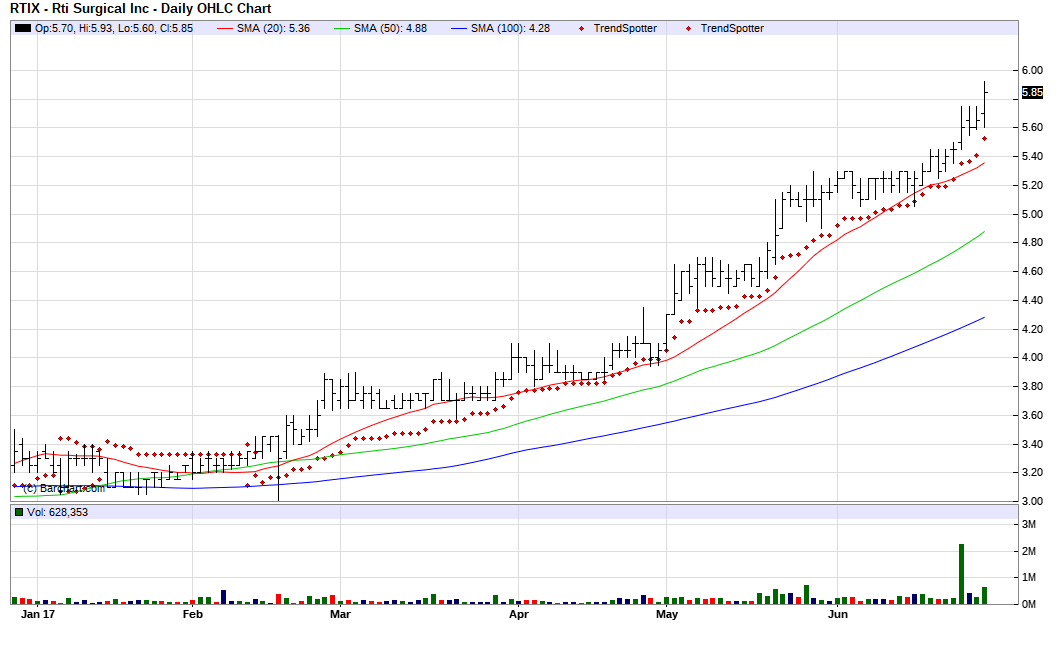Select the 4.00 price axis label

pyautogui.click(x=1032, y=358)
